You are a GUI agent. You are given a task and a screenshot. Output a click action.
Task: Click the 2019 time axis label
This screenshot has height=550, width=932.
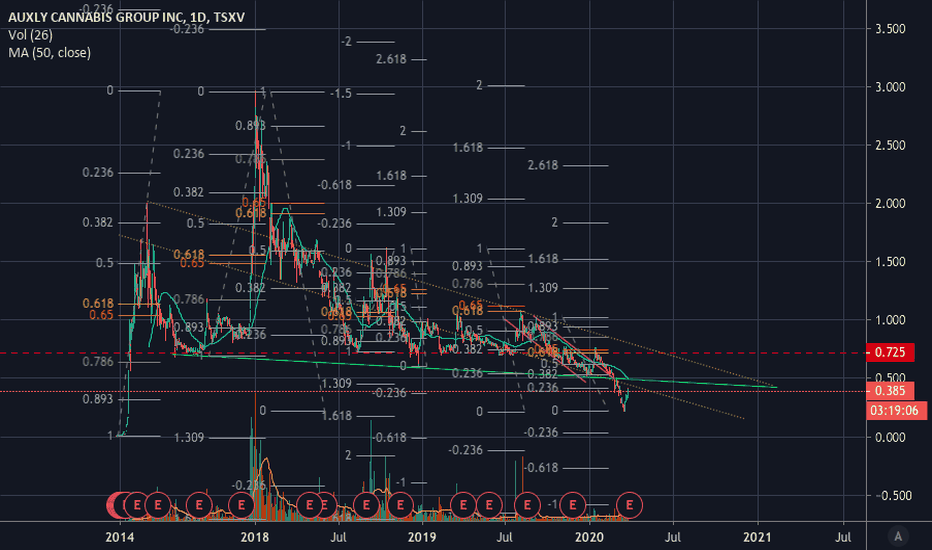(x=422, y=538)
